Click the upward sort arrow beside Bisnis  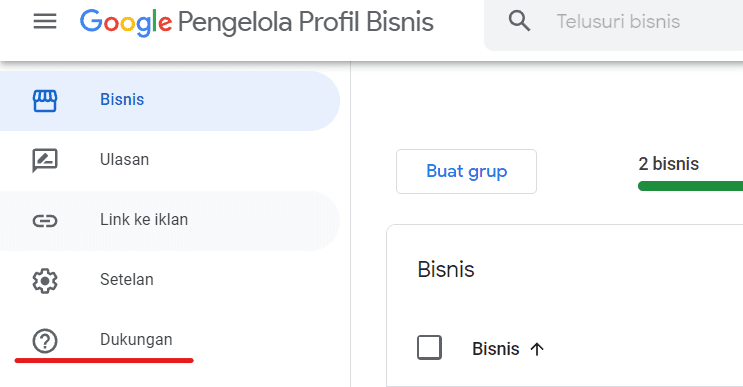(537, 349)
